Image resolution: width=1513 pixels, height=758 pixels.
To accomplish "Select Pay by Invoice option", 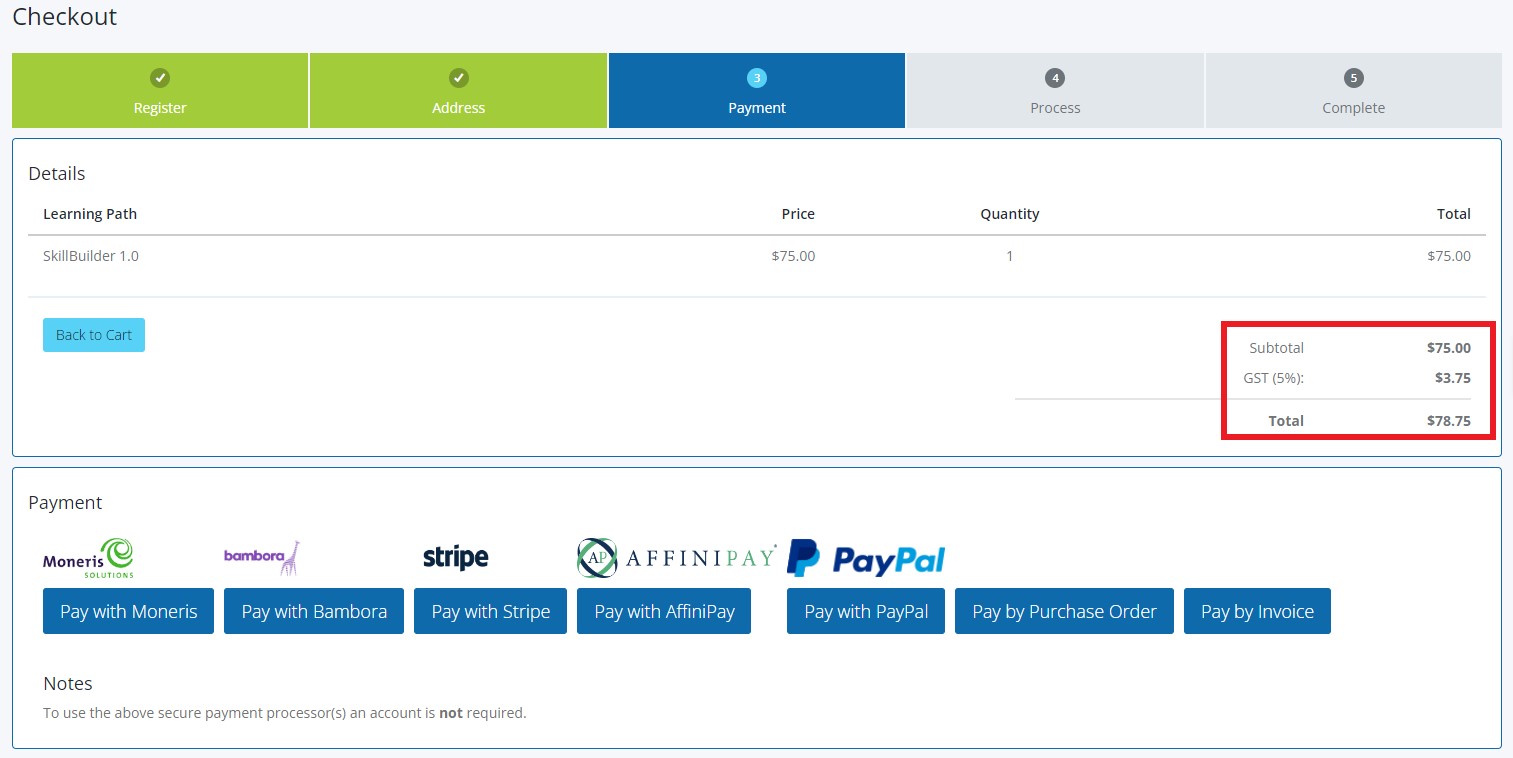I will [1257, 611].
